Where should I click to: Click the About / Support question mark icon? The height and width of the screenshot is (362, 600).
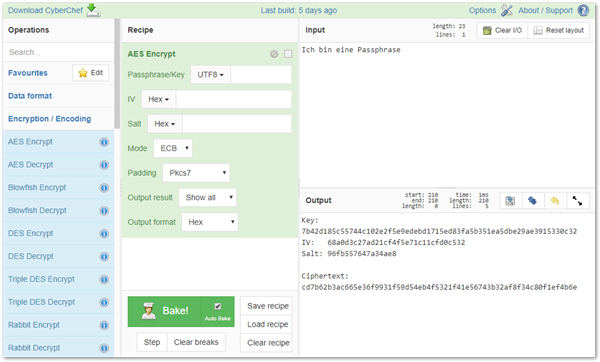point(583,10)
